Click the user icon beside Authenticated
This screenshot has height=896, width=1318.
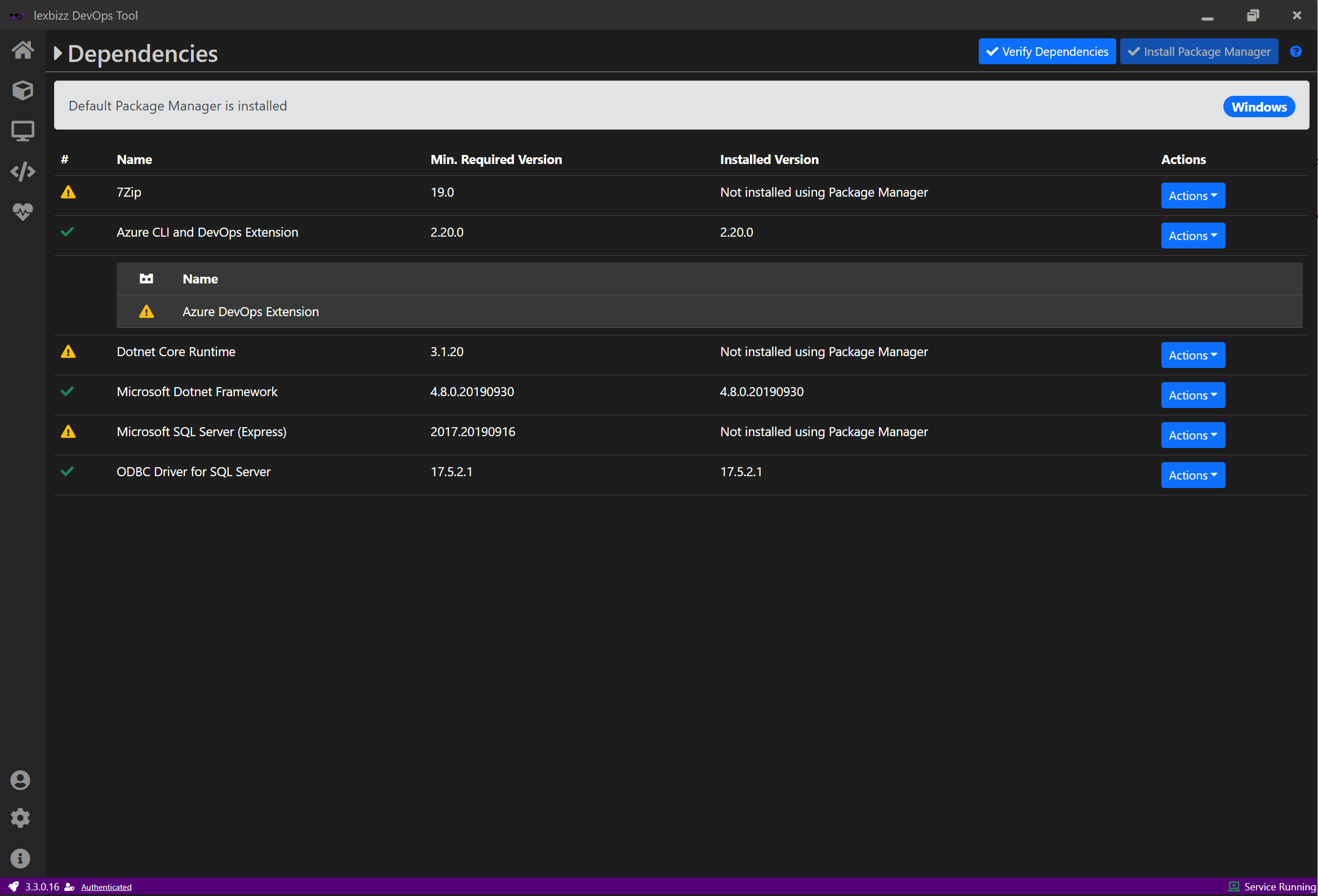[70, 887]
